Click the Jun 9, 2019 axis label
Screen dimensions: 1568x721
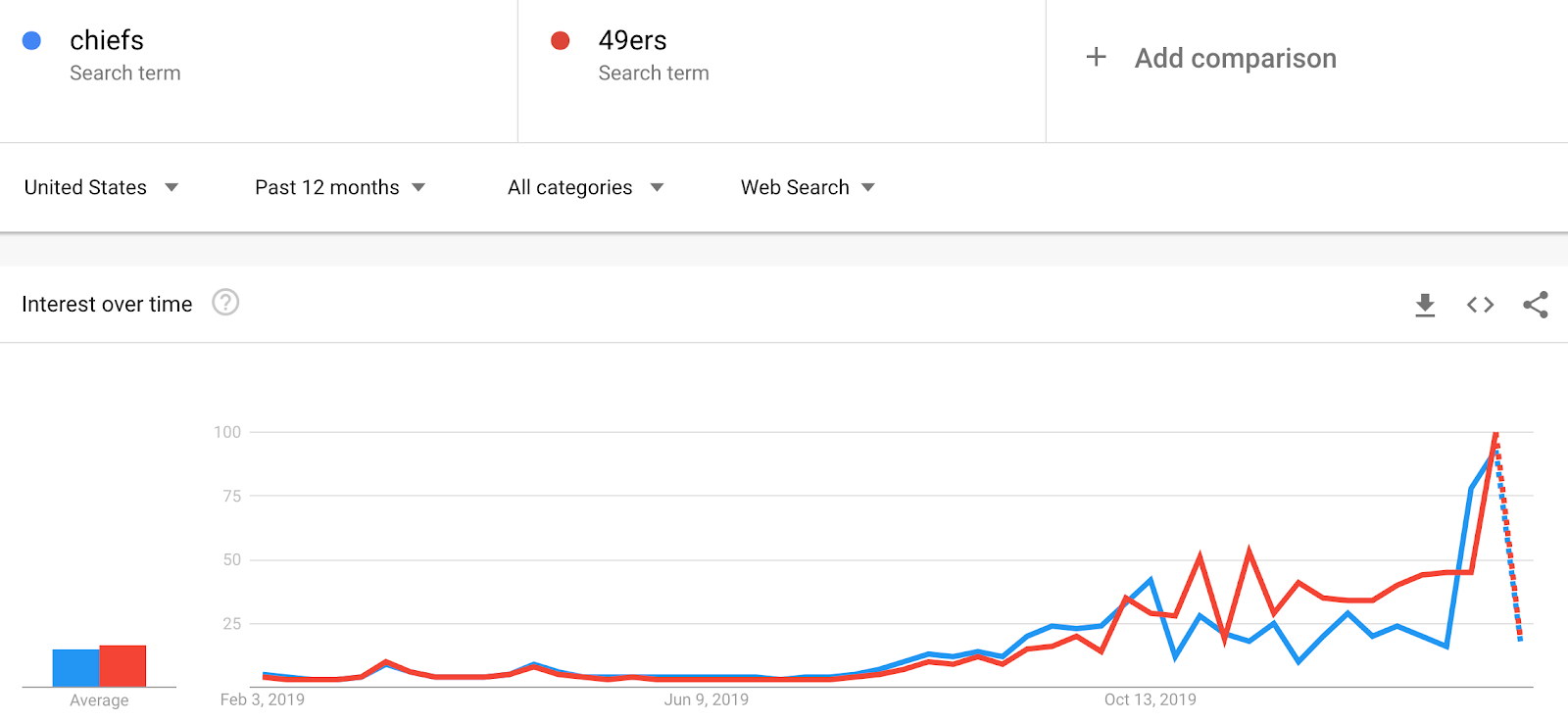pos(707,699)
